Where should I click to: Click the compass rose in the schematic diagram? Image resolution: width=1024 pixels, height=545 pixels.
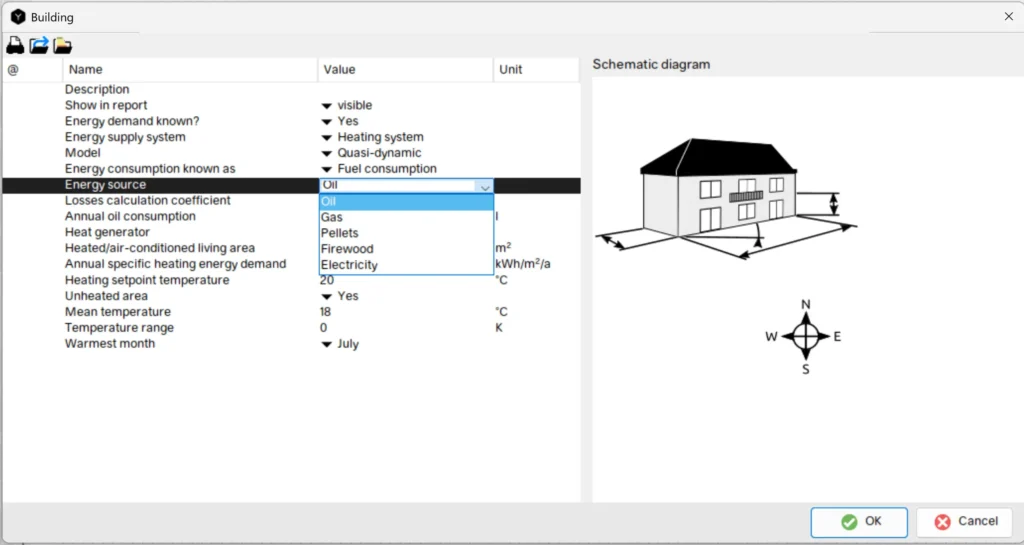point(805,337)
